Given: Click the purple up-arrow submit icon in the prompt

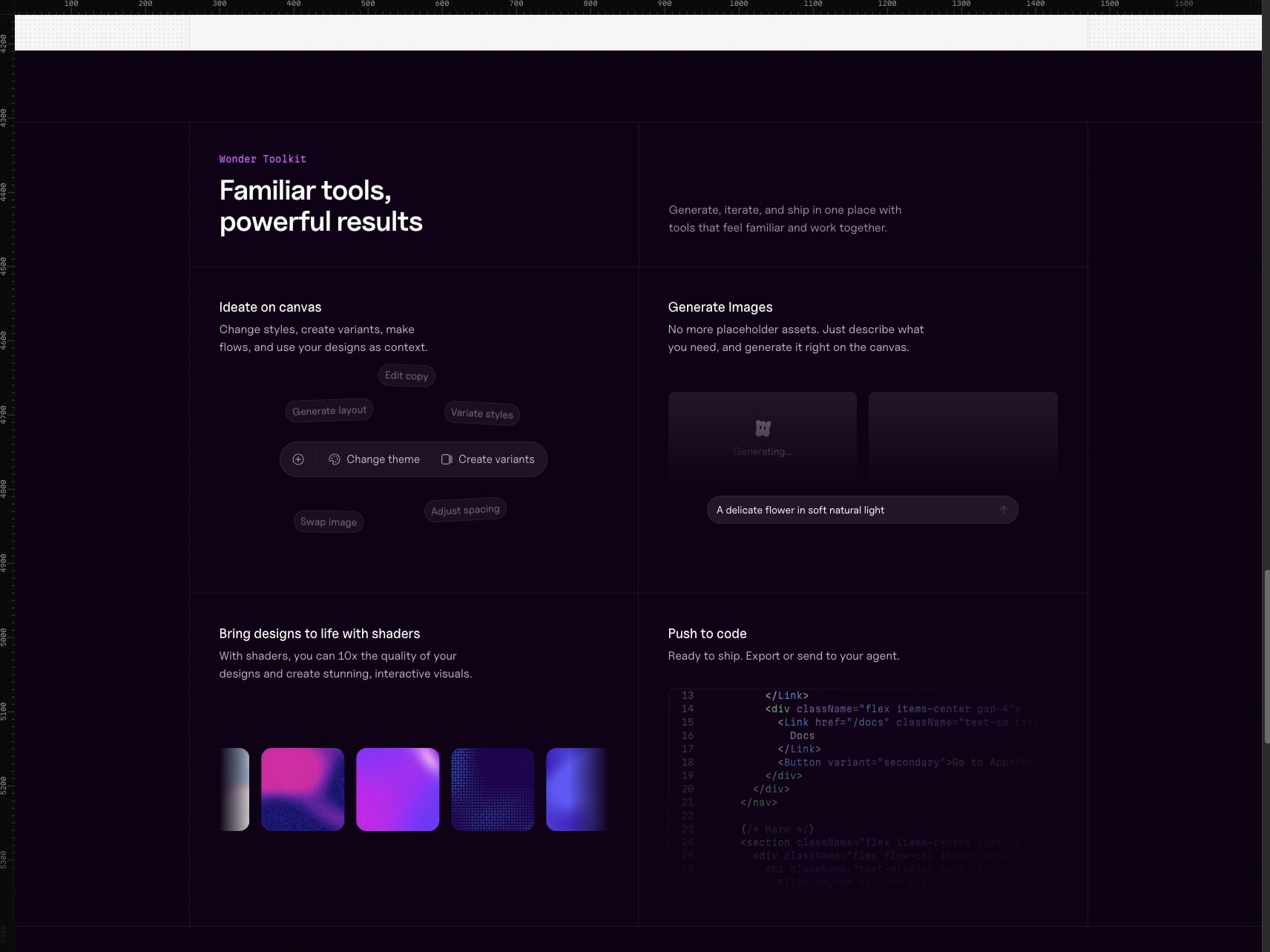Looking at the screenshot, I should 1003,510.
